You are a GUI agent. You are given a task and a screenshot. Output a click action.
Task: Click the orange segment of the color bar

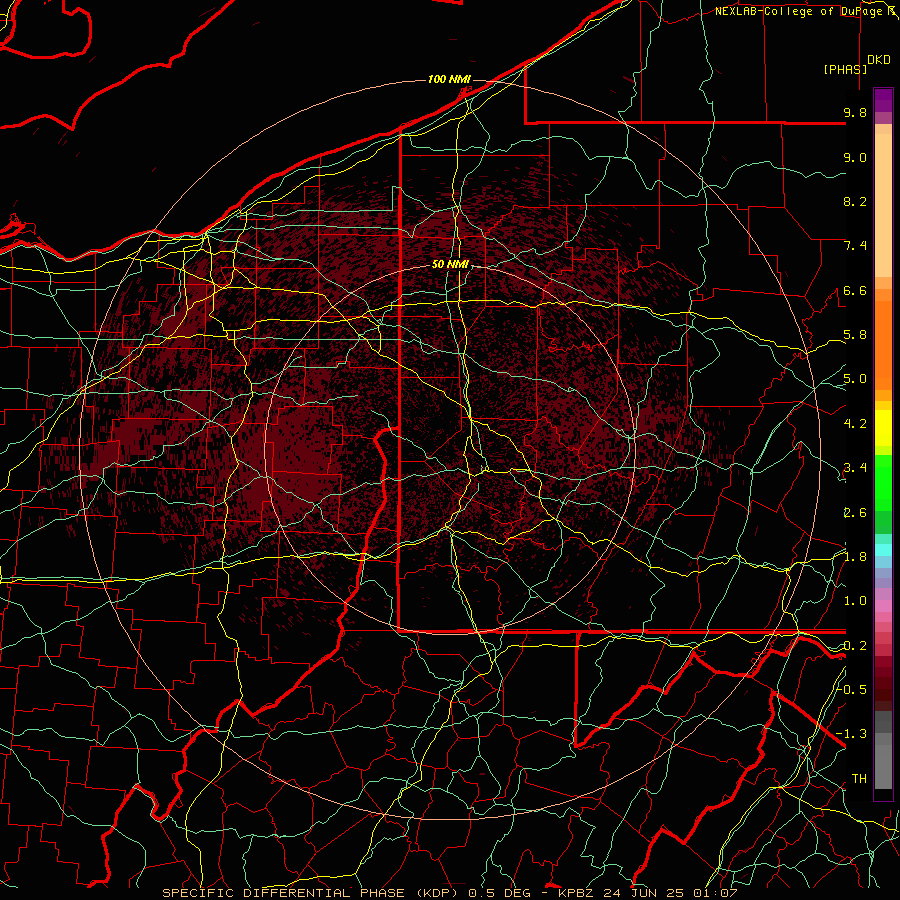883,344
